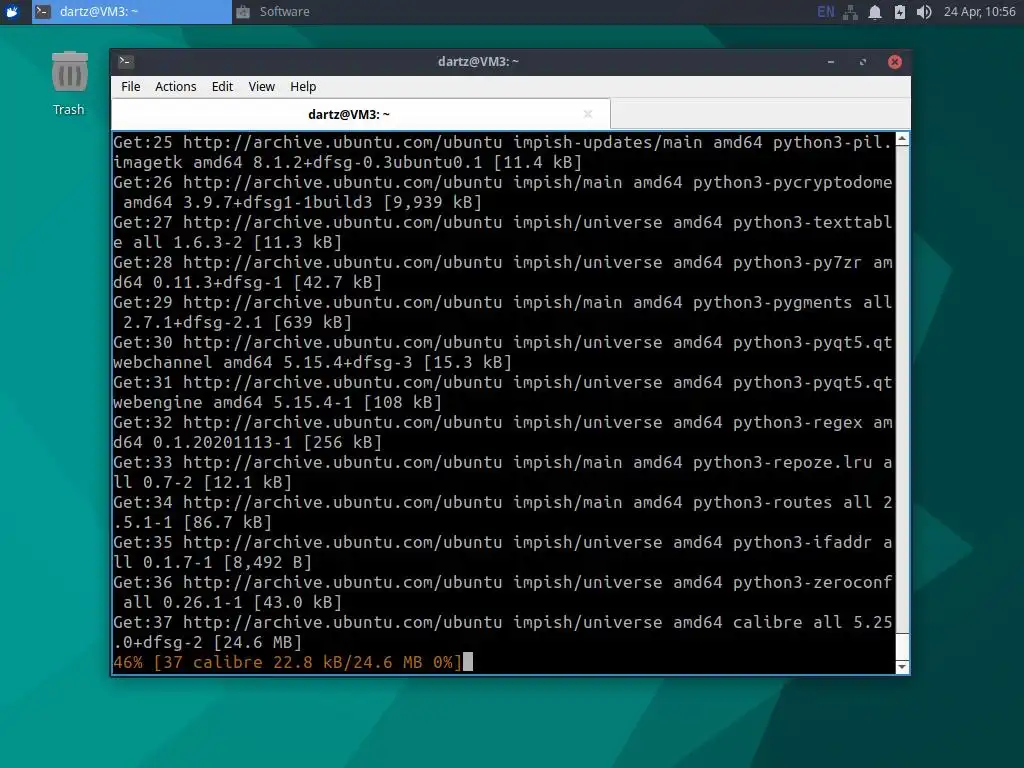Viewport: 1024px width, 768px height.
Task: Open the Actions menu
Action: pos(176,86)
